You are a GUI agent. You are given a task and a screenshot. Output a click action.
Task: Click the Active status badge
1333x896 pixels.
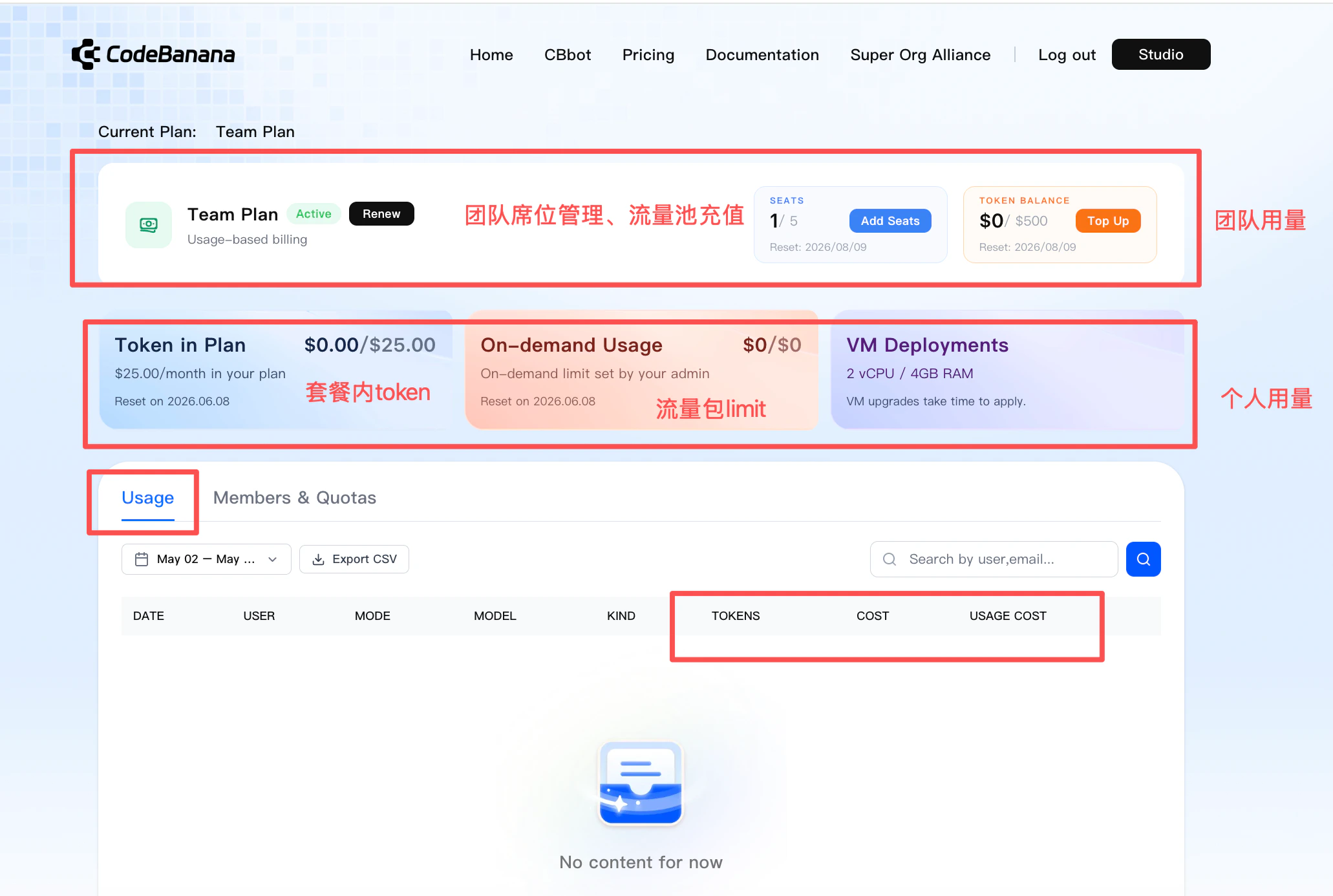[x=314, y=214]
